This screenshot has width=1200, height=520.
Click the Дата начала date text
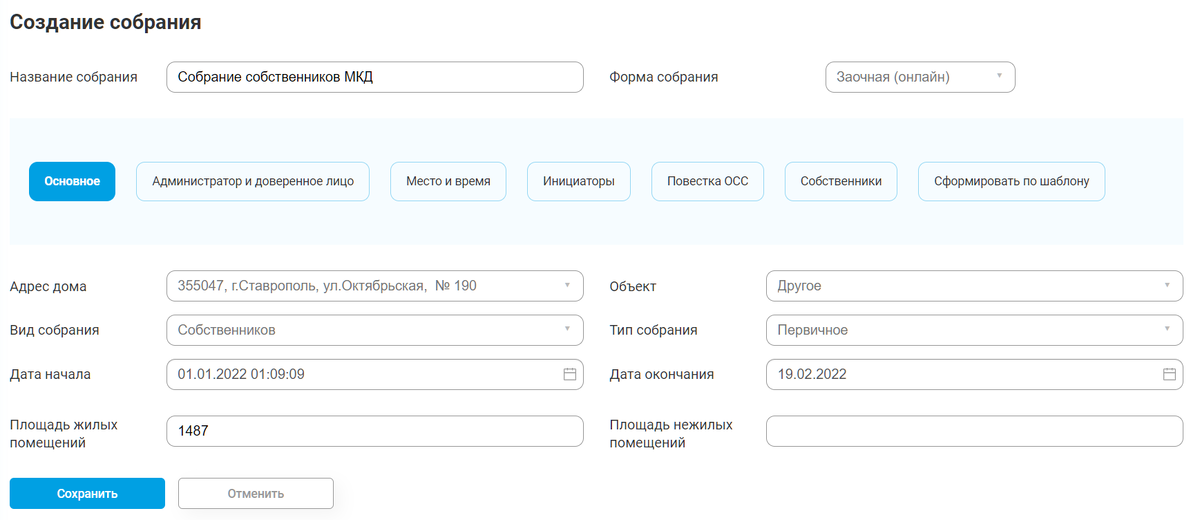point(241,375)
